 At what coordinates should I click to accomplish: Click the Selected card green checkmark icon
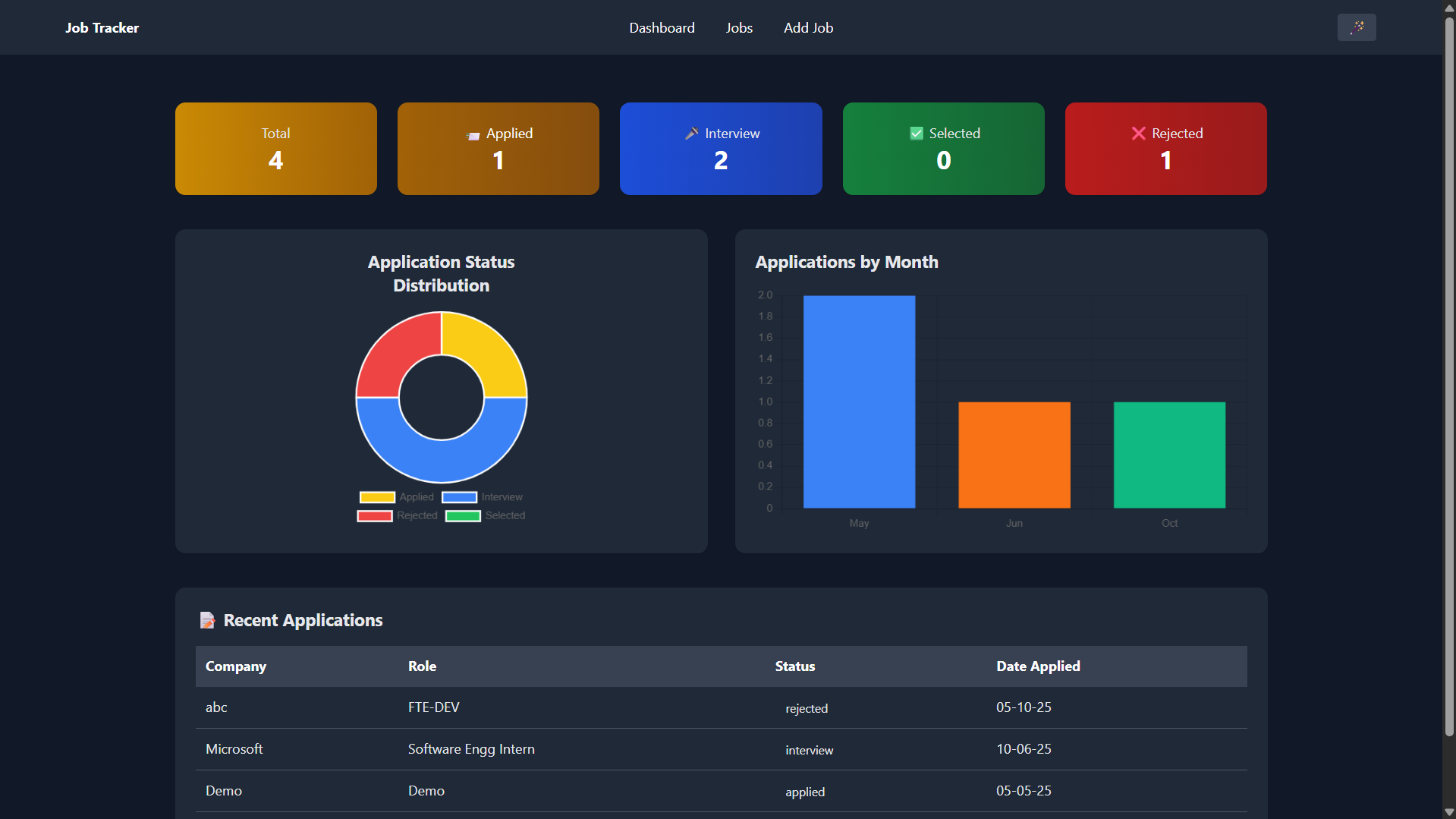pos(916,134)
